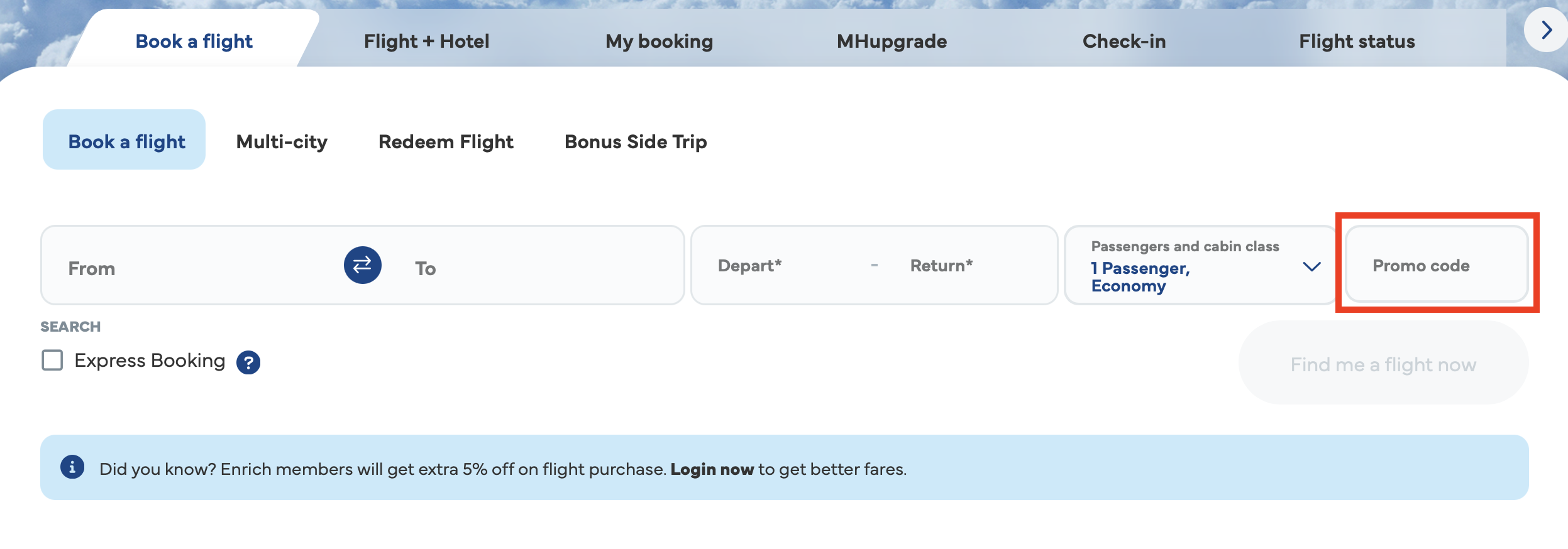Select the Check-in tab
1568x549 pixels.
coord(1124,41)
